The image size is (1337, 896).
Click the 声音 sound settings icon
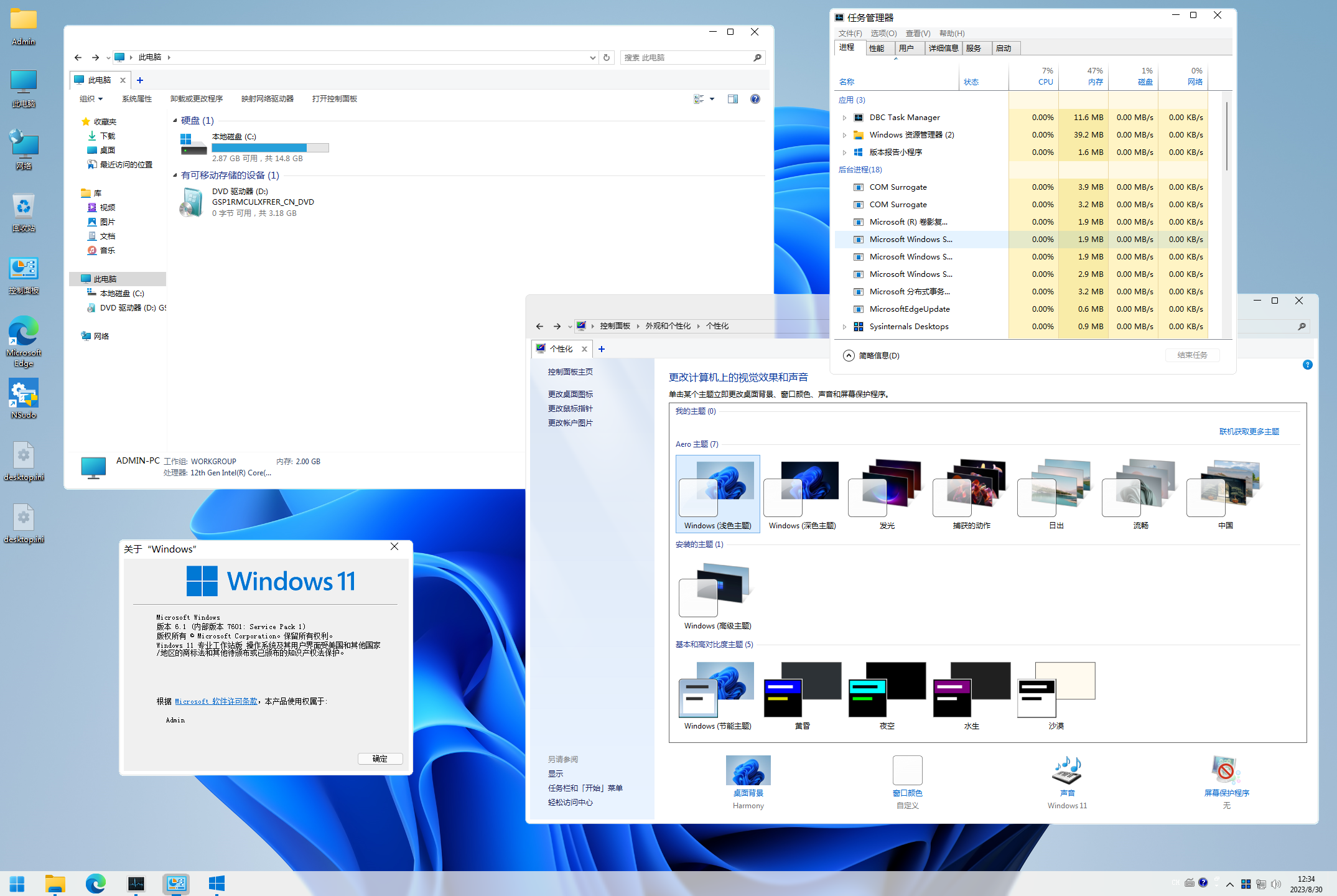point(1067,770)
